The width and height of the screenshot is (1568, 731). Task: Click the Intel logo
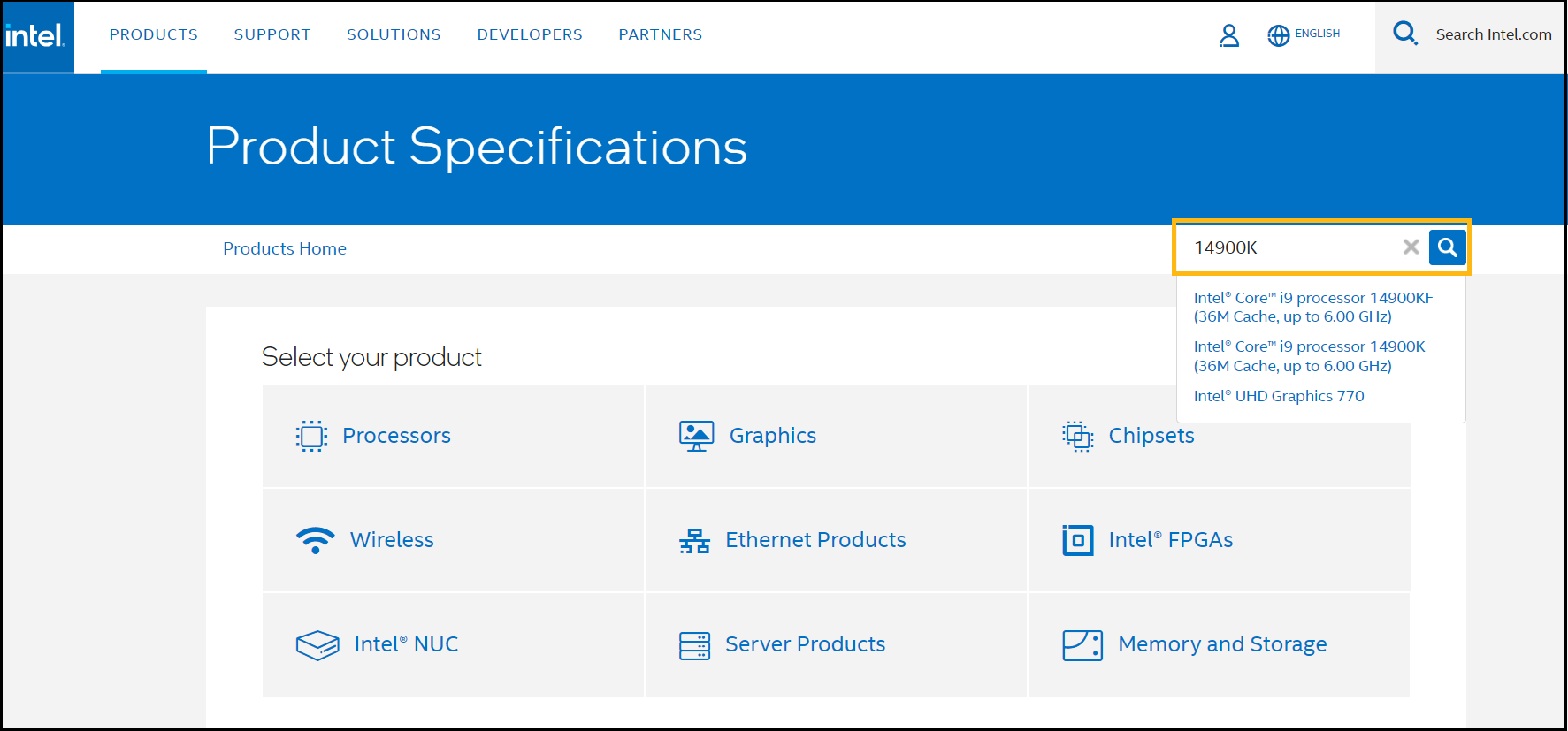click(x=35, y=36)
